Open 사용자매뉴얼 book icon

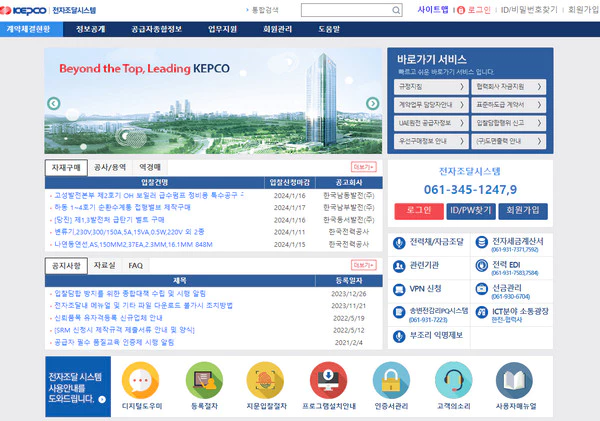[515, 380]
